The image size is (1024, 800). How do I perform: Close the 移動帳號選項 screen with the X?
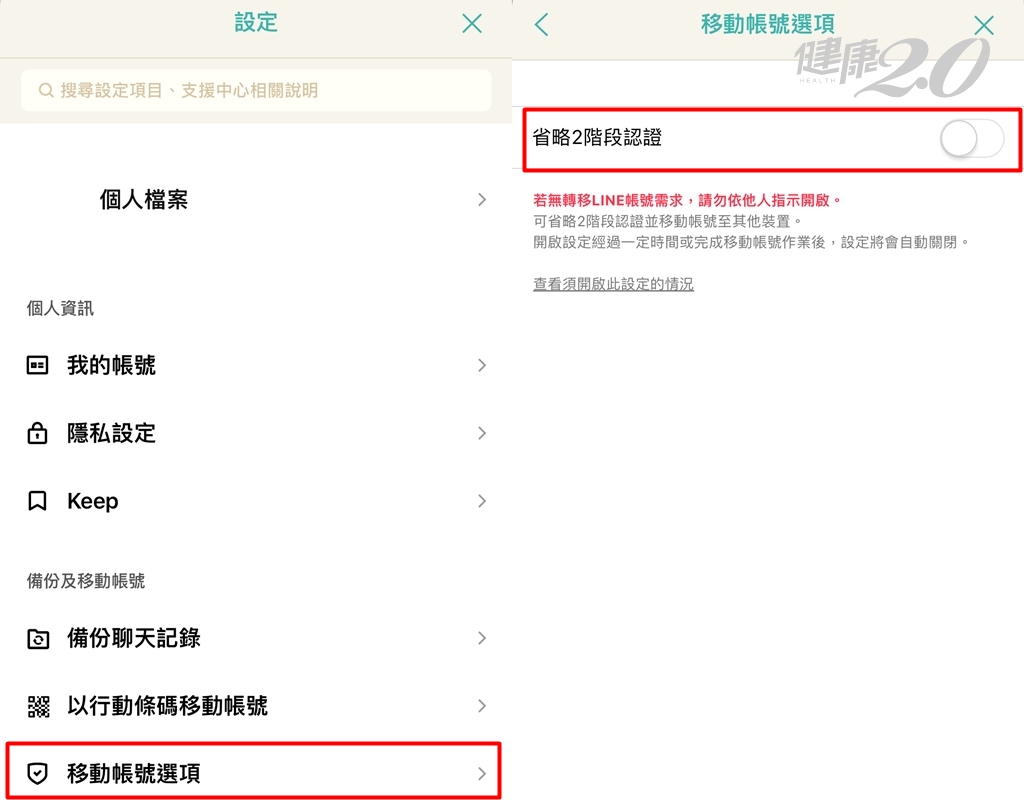coord(984,26)
